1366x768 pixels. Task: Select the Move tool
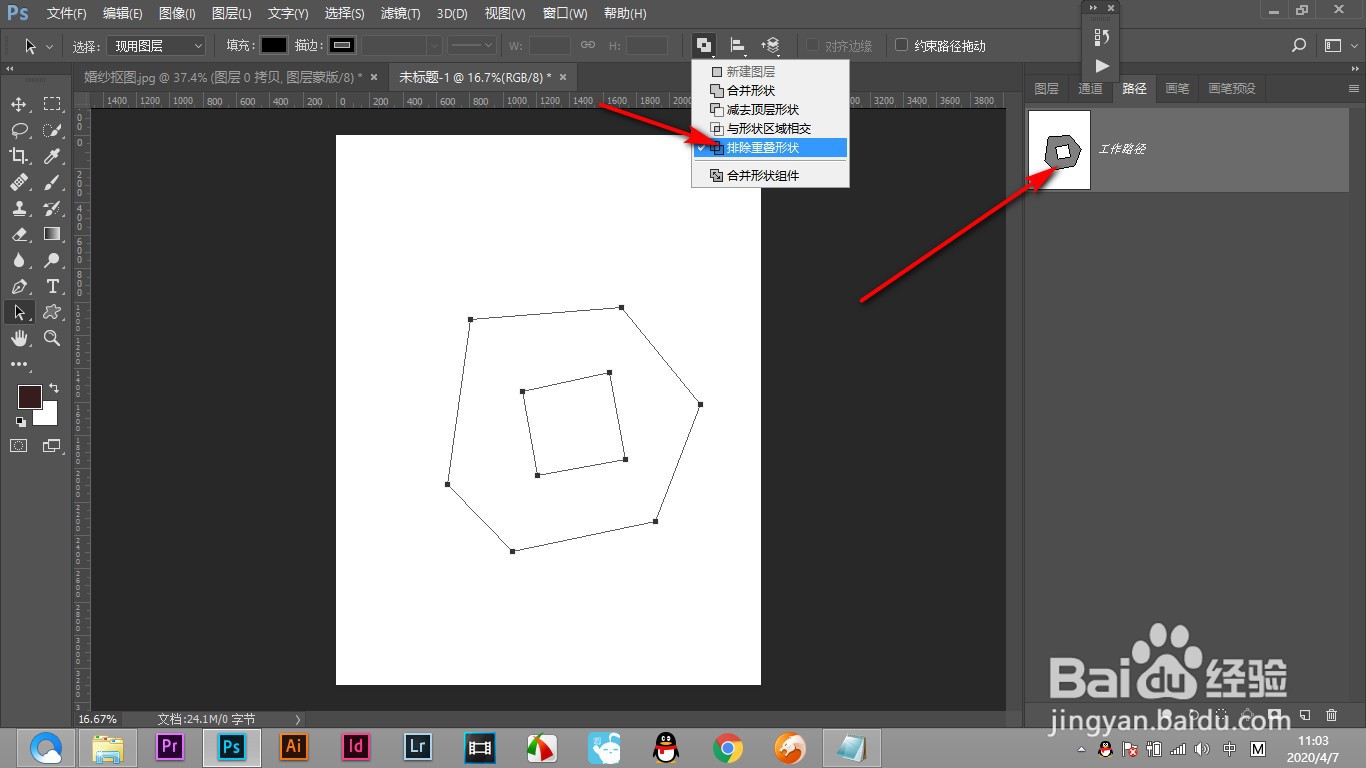tap(19, 104)
